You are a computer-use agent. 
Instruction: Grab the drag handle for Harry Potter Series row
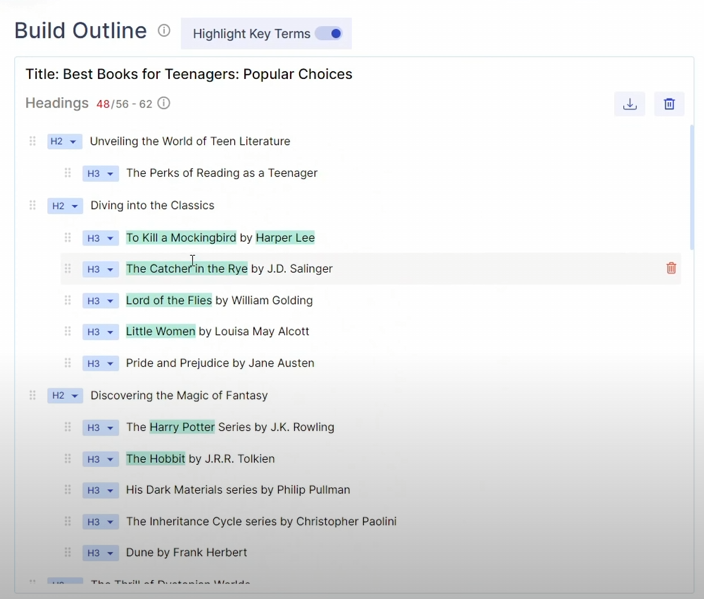(67, 427)
